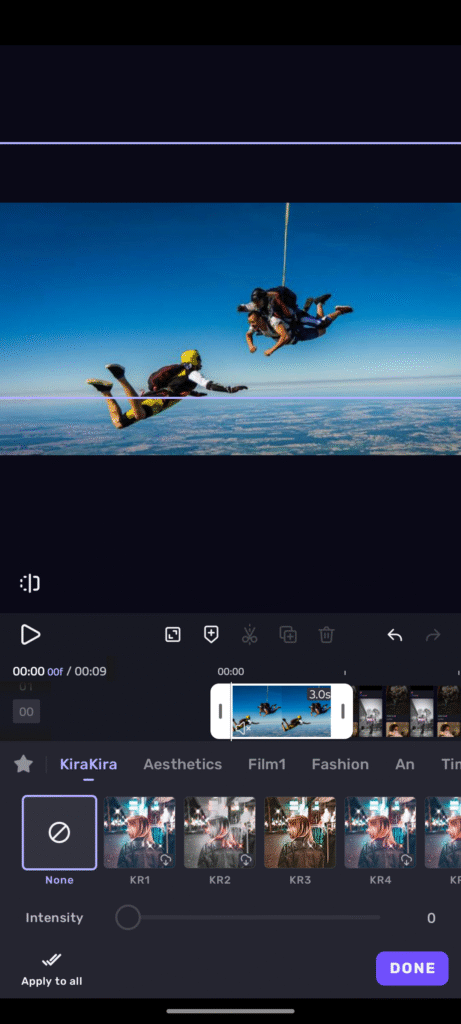This screenshot has width=461, height=1024.
Task: Confirm with the DONE button
Action: (x=412, y=968)
